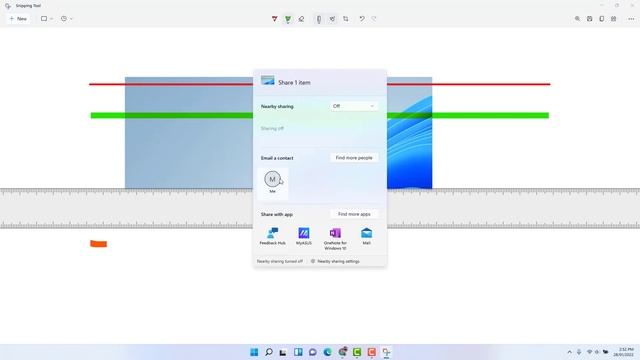Click the Redo arrow

point(374,19)
